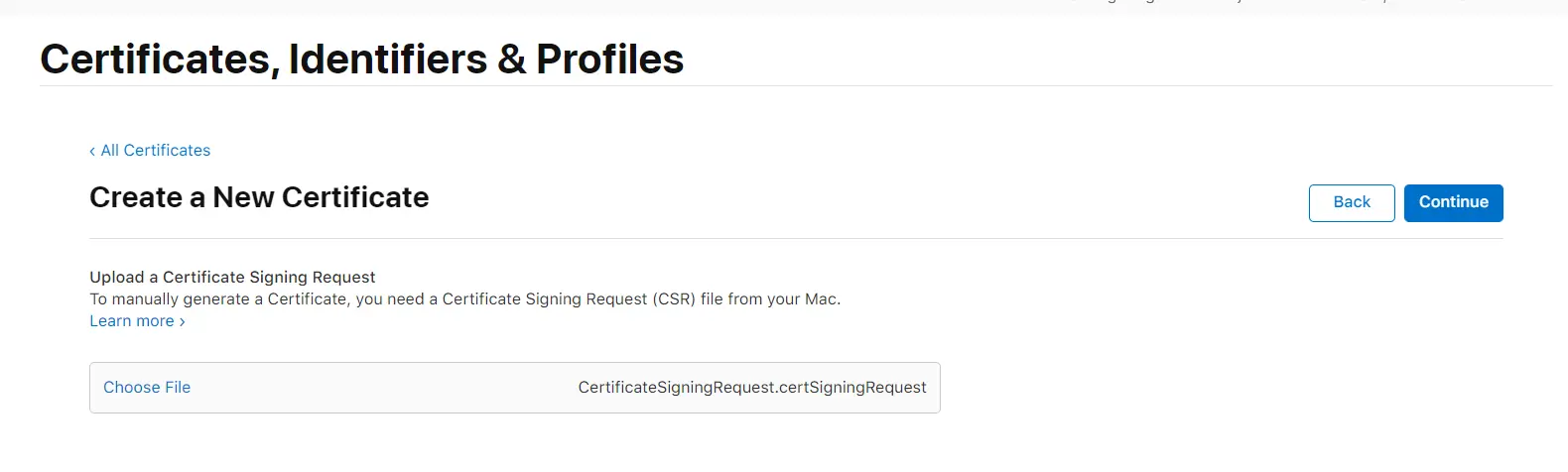Click the word Identifiers in page title

(x=387, y=59)
